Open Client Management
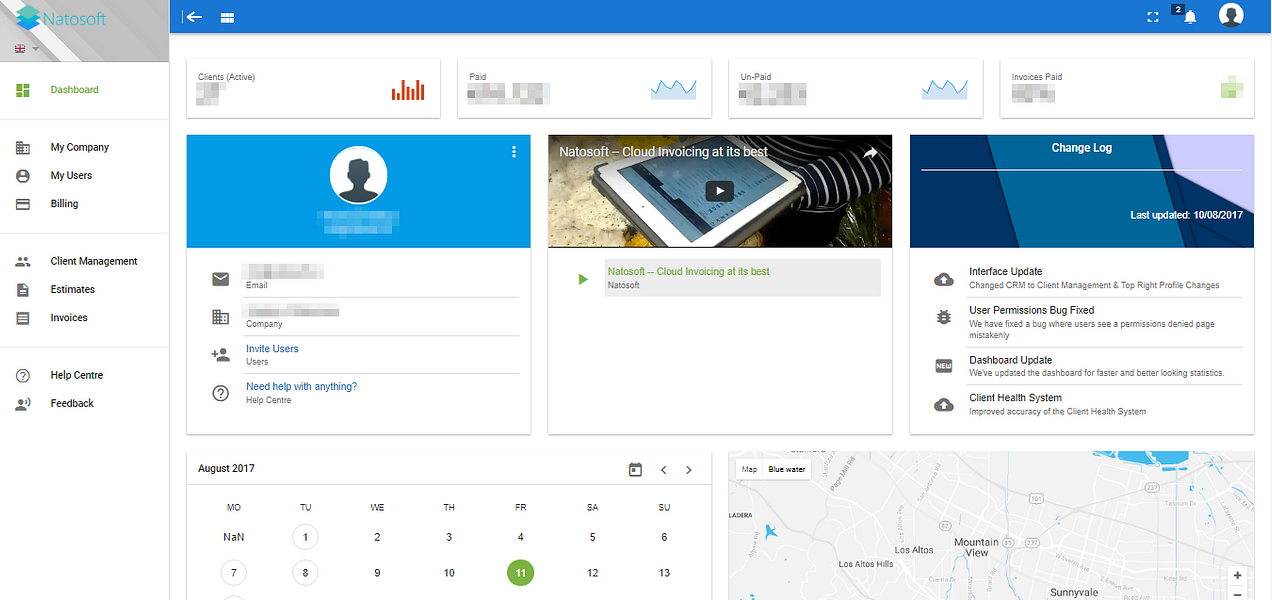Image resolution: width=1272 pixels, height=600 pixels. [94, 261]
